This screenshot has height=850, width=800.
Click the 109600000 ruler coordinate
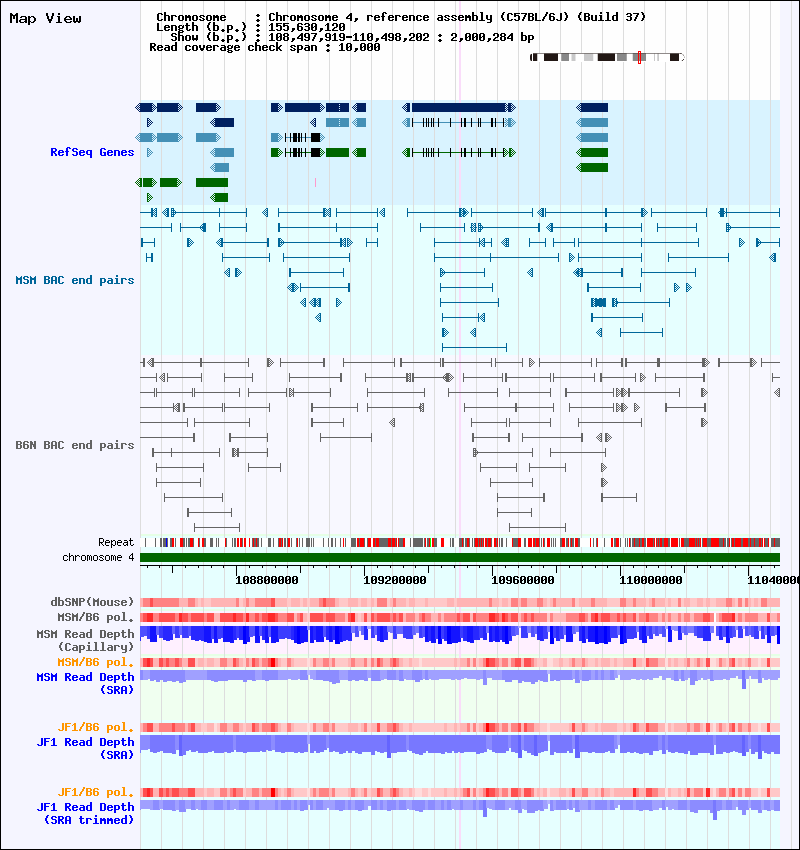click(x=522, y=580)
